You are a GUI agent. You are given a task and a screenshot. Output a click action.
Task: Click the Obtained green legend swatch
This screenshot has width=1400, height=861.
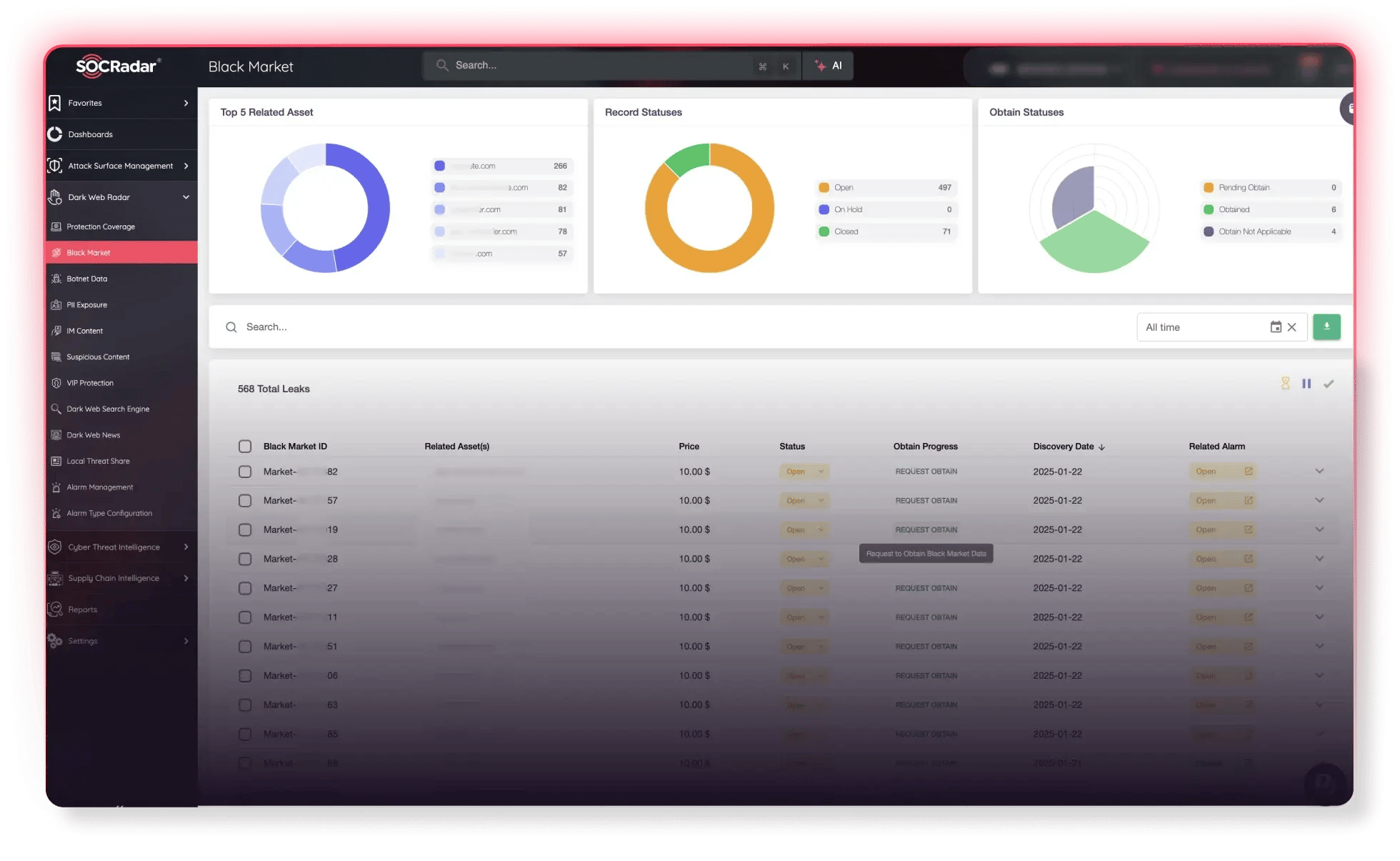click(1209, 209)
